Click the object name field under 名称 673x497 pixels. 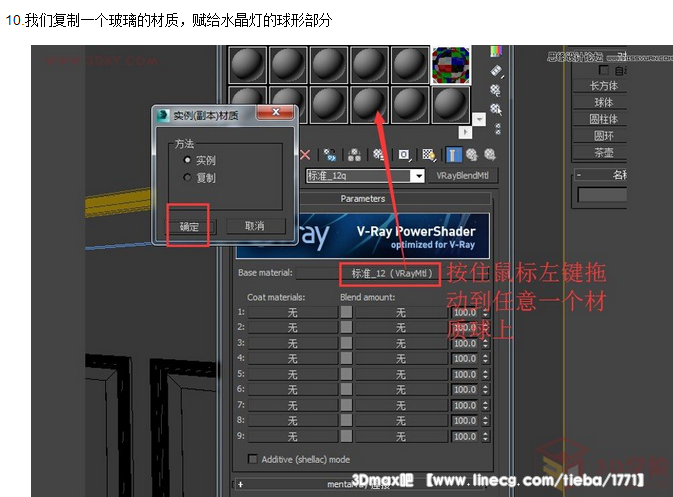pos(602,194)
